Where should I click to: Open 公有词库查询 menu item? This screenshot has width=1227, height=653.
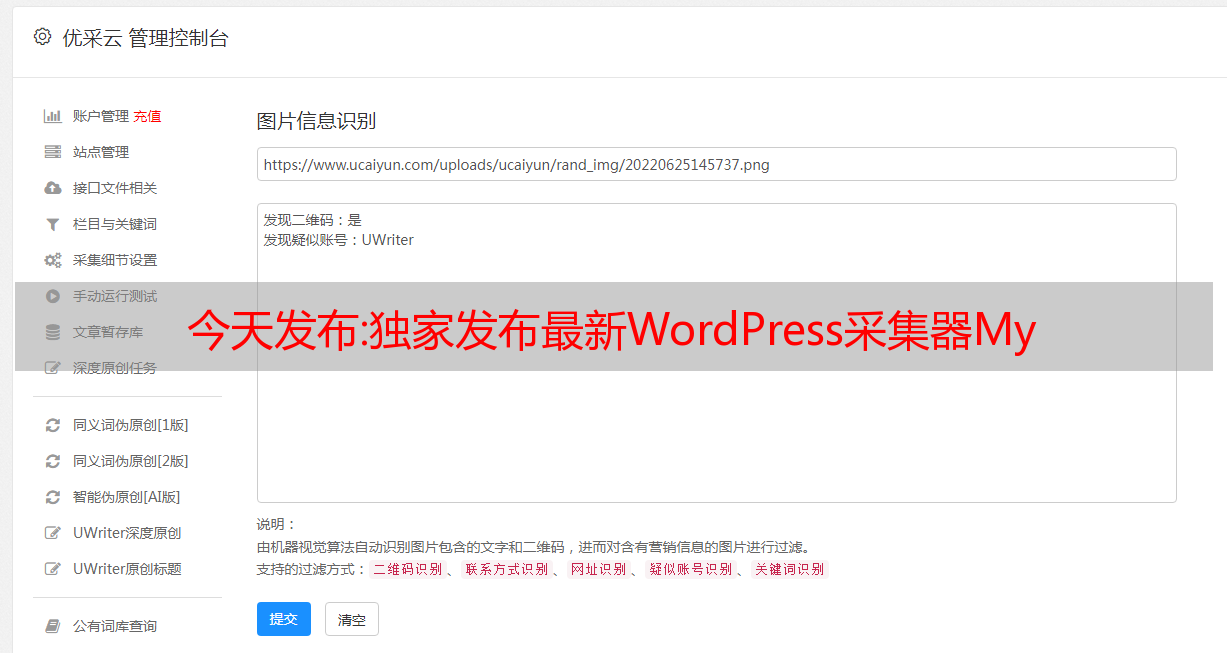coord(115,626)
